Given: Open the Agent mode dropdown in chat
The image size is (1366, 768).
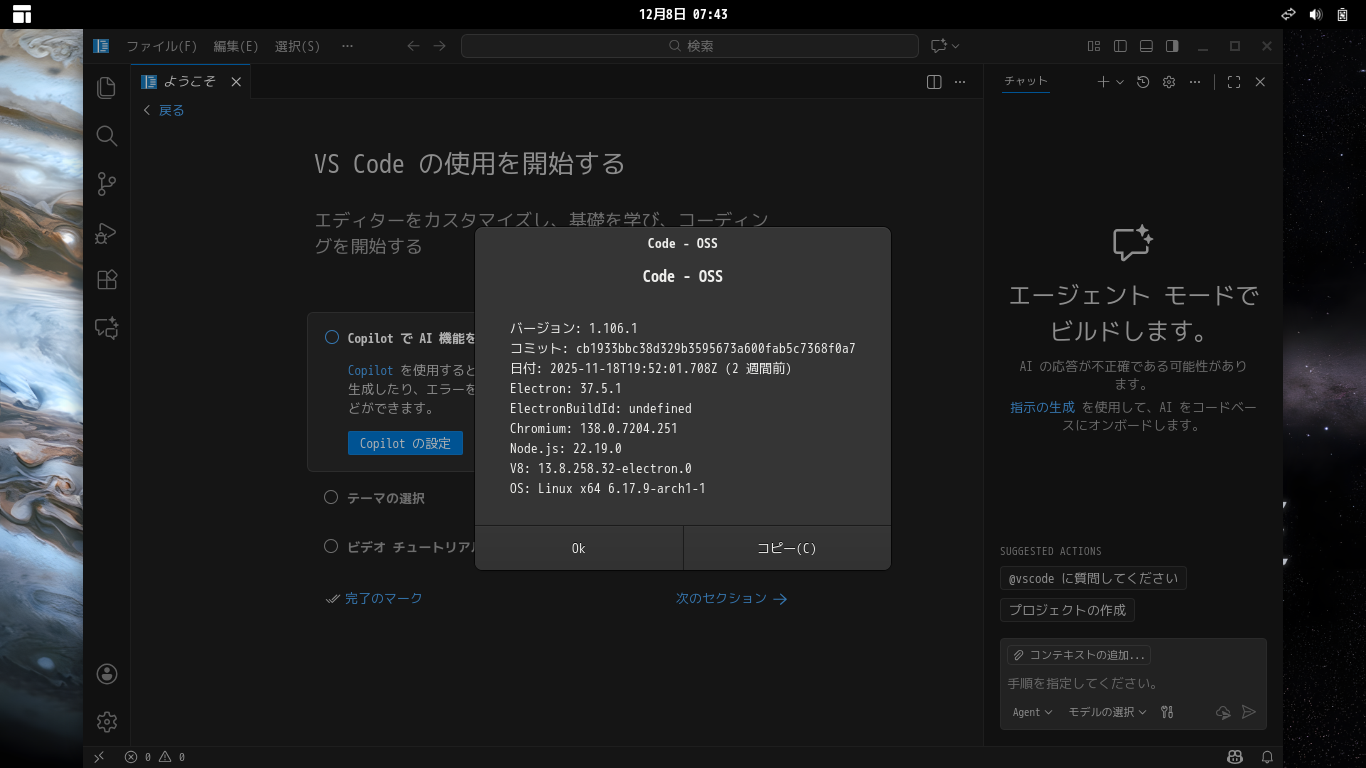Looking at the screenshot, I should pos(1031,712).
